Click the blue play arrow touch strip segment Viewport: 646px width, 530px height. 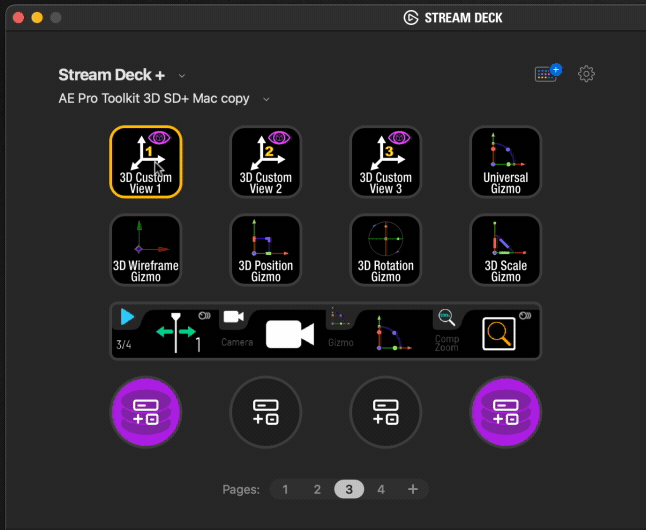click(x=127, y=317)
